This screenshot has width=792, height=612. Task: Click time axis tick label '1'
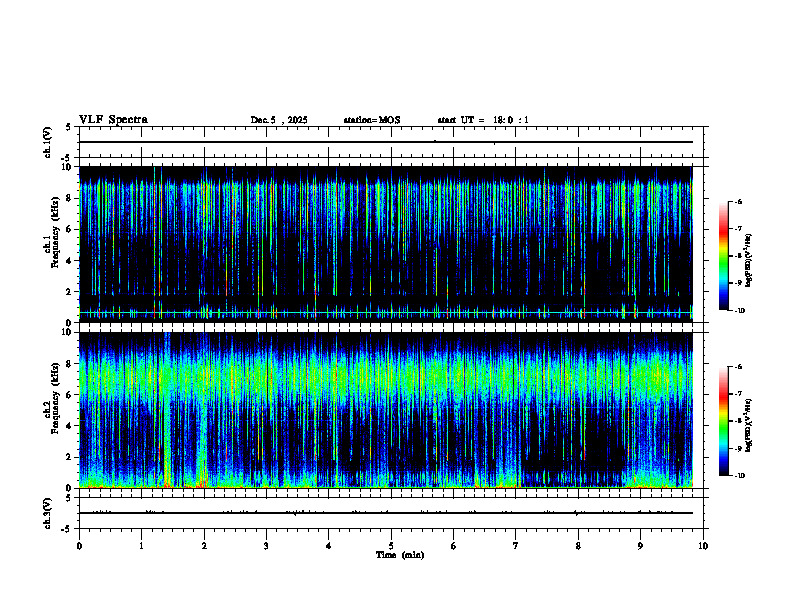coord(141,546)
